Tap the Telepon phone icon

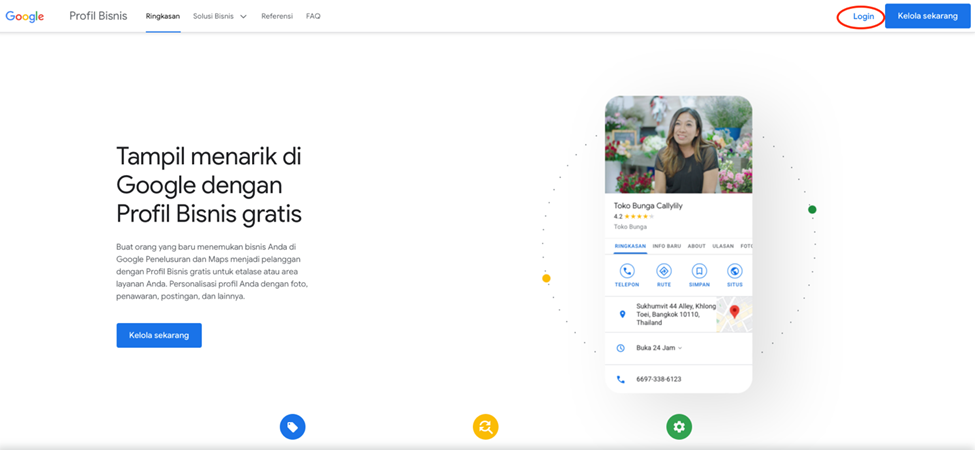(627, 271)
